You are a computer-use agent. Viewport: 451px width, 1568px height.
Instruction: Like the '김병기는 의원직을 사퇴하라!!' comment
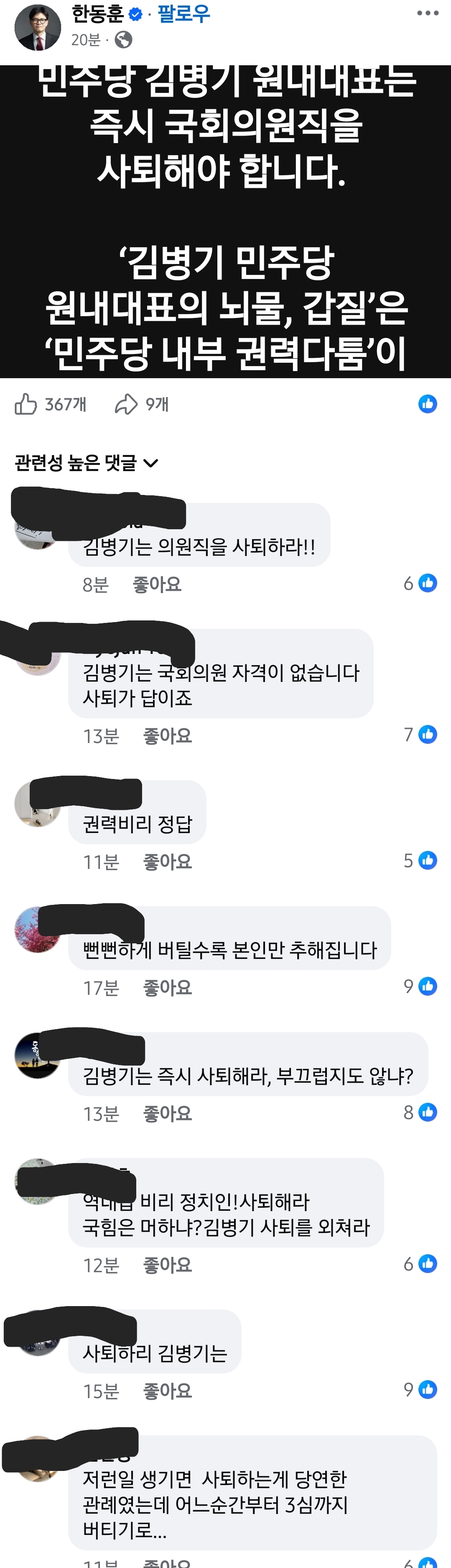coord(157,584)
